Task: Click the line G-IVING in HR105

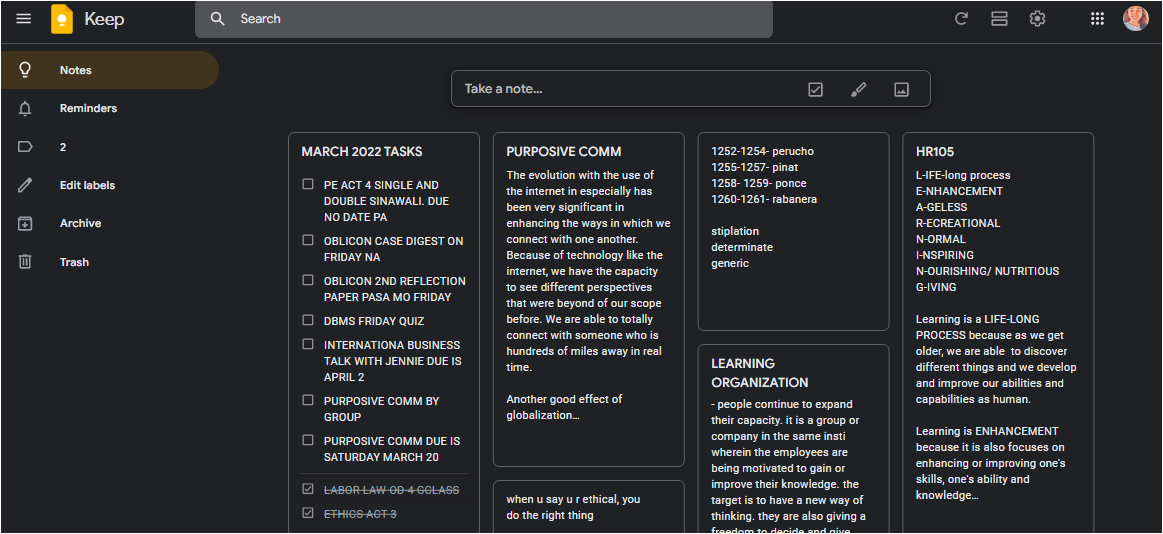Action: click(x=936, y=287)
